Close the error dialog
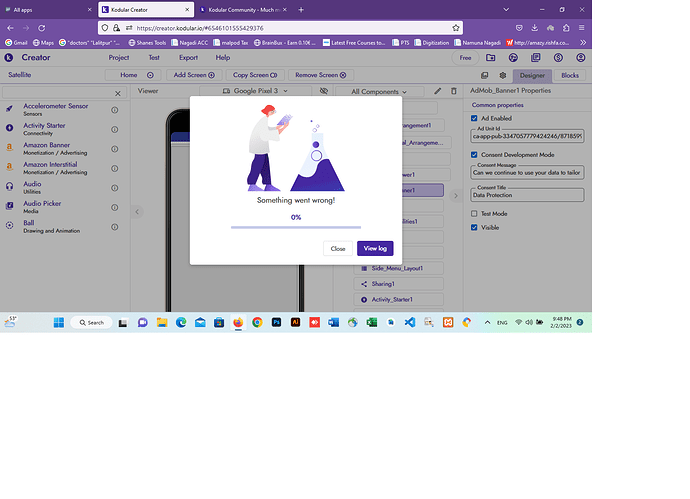690x499 pixels. click(338, 249)
